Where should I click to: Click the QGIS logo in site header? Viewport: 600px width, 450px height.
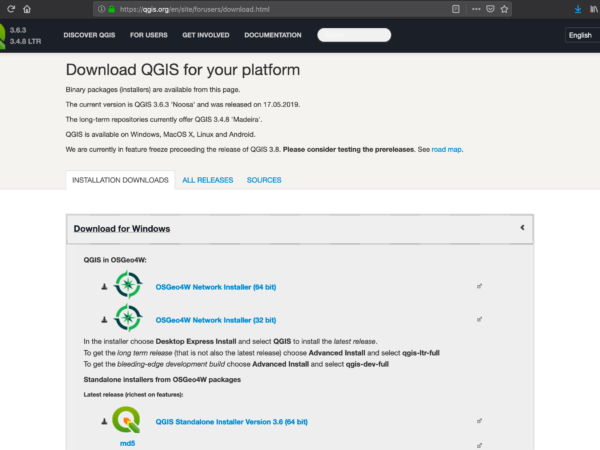point(2,36)
